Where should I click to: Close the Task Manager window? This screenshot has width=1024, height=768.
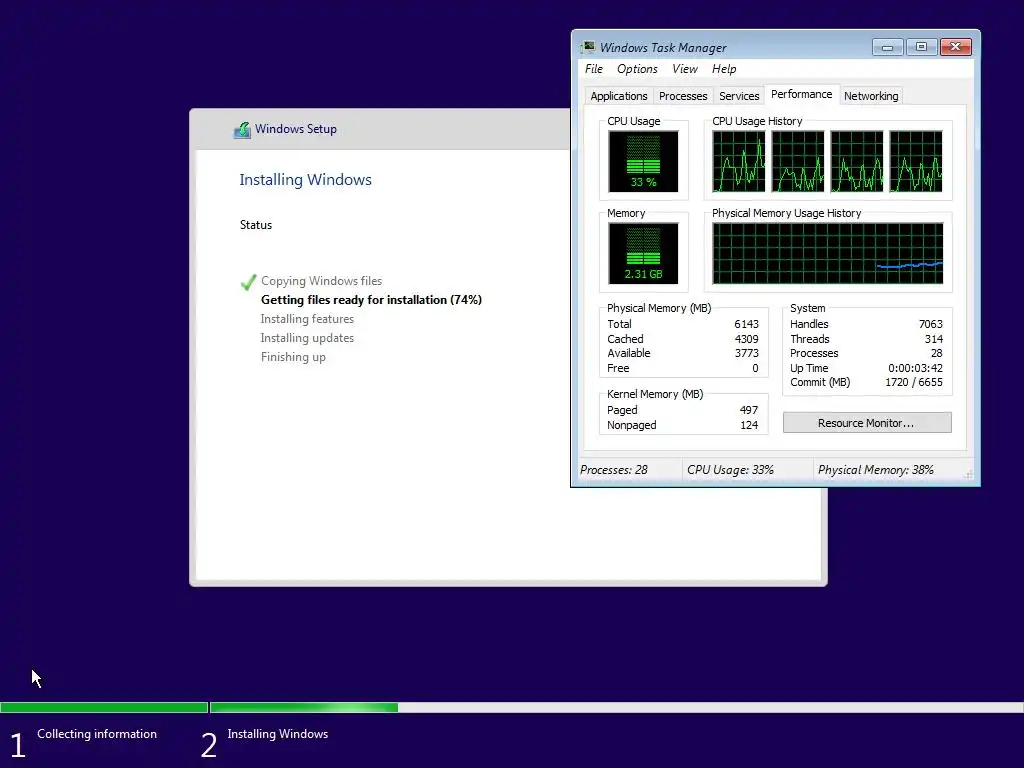pyautogui.click(x=955, y=47)
